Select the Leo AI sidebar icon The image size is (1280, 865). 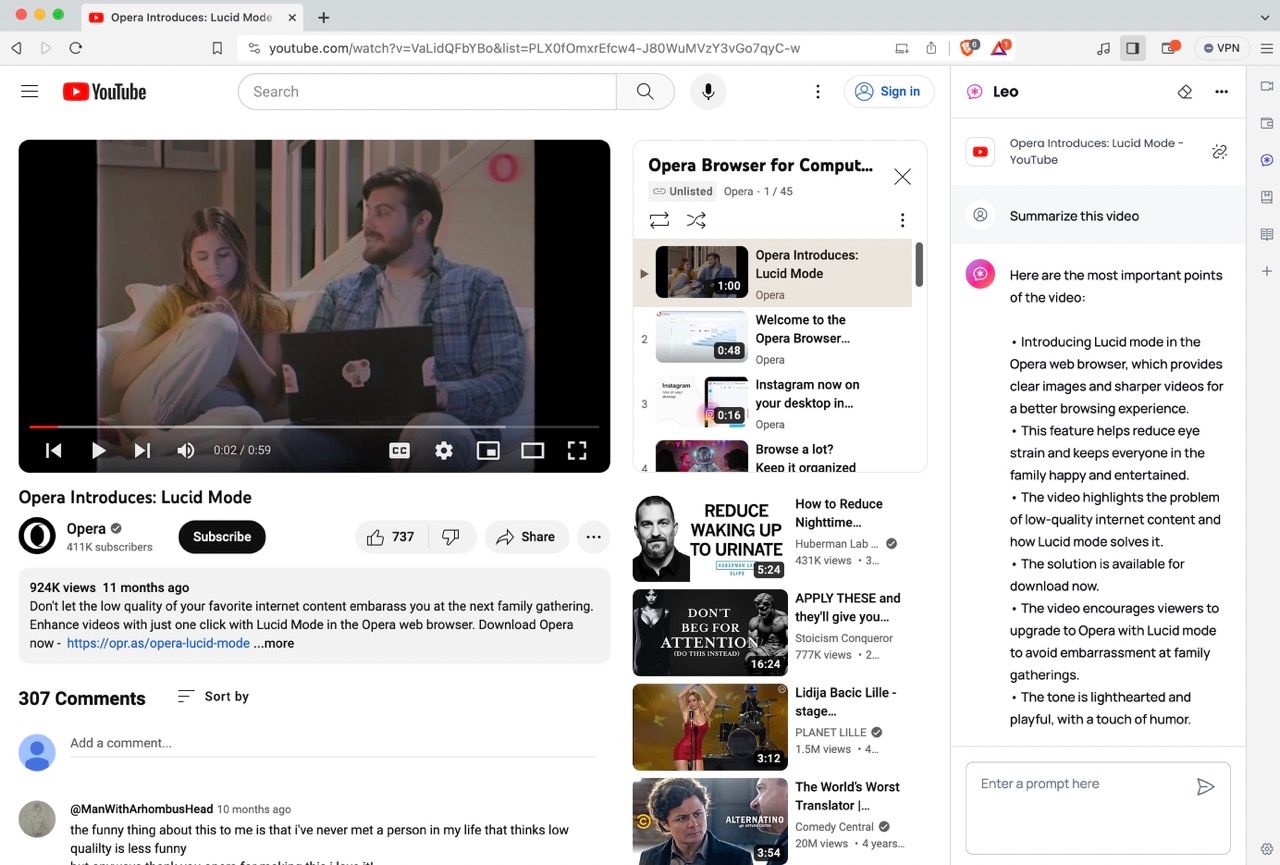1266,160
